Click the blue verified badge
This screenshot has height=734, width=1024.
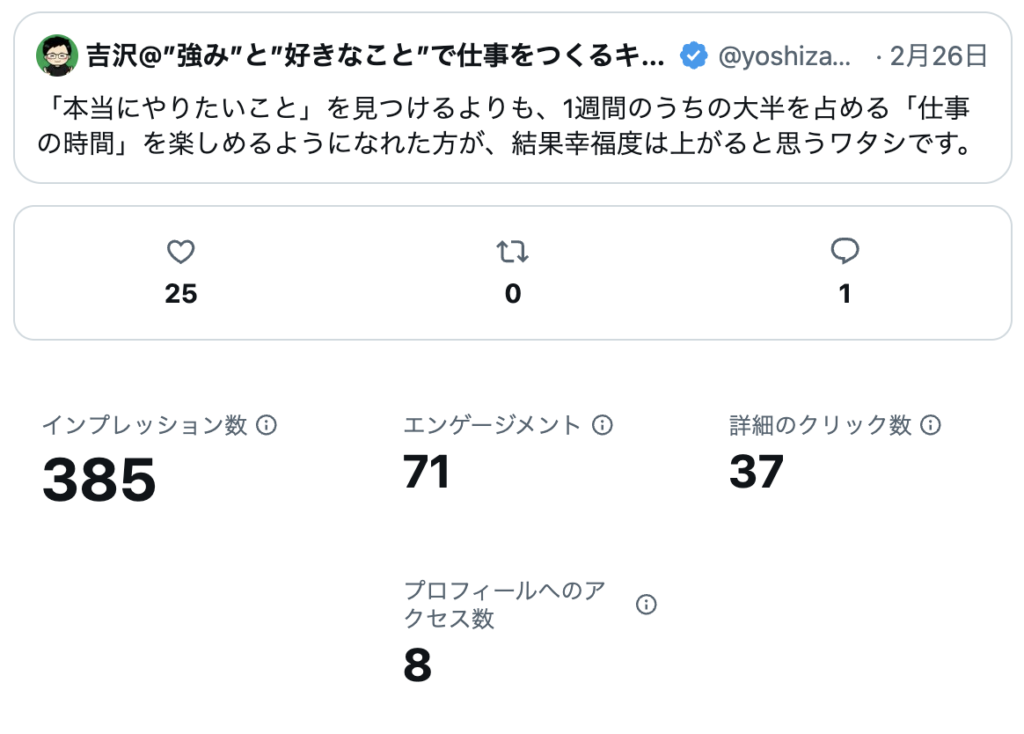[693, 56]
